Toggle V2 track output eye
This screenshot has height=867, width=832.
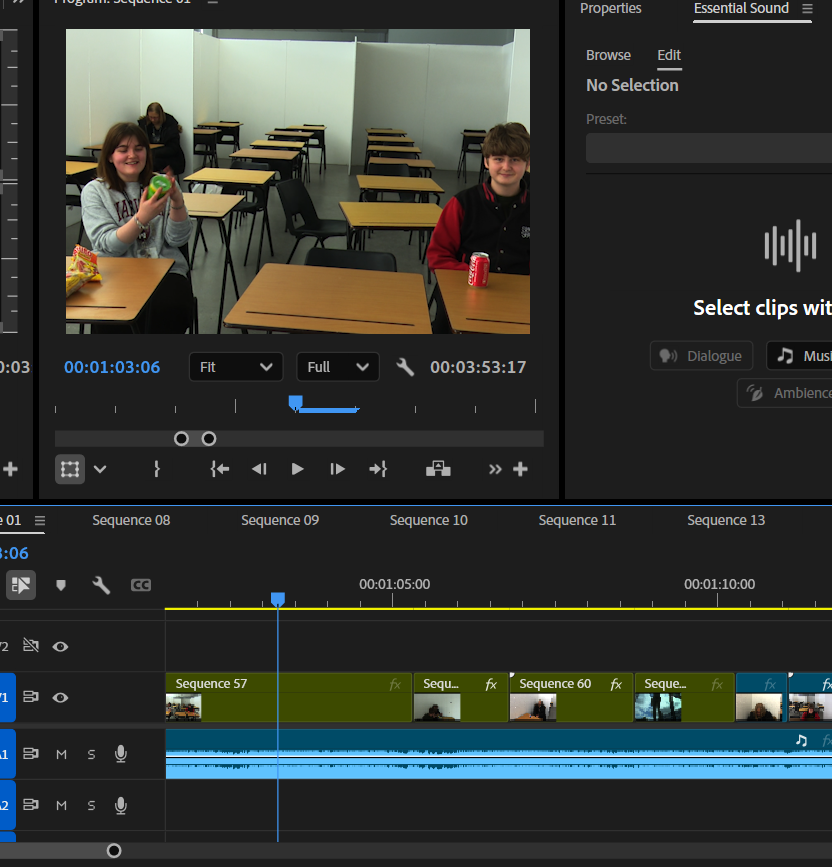pos(60,646)
